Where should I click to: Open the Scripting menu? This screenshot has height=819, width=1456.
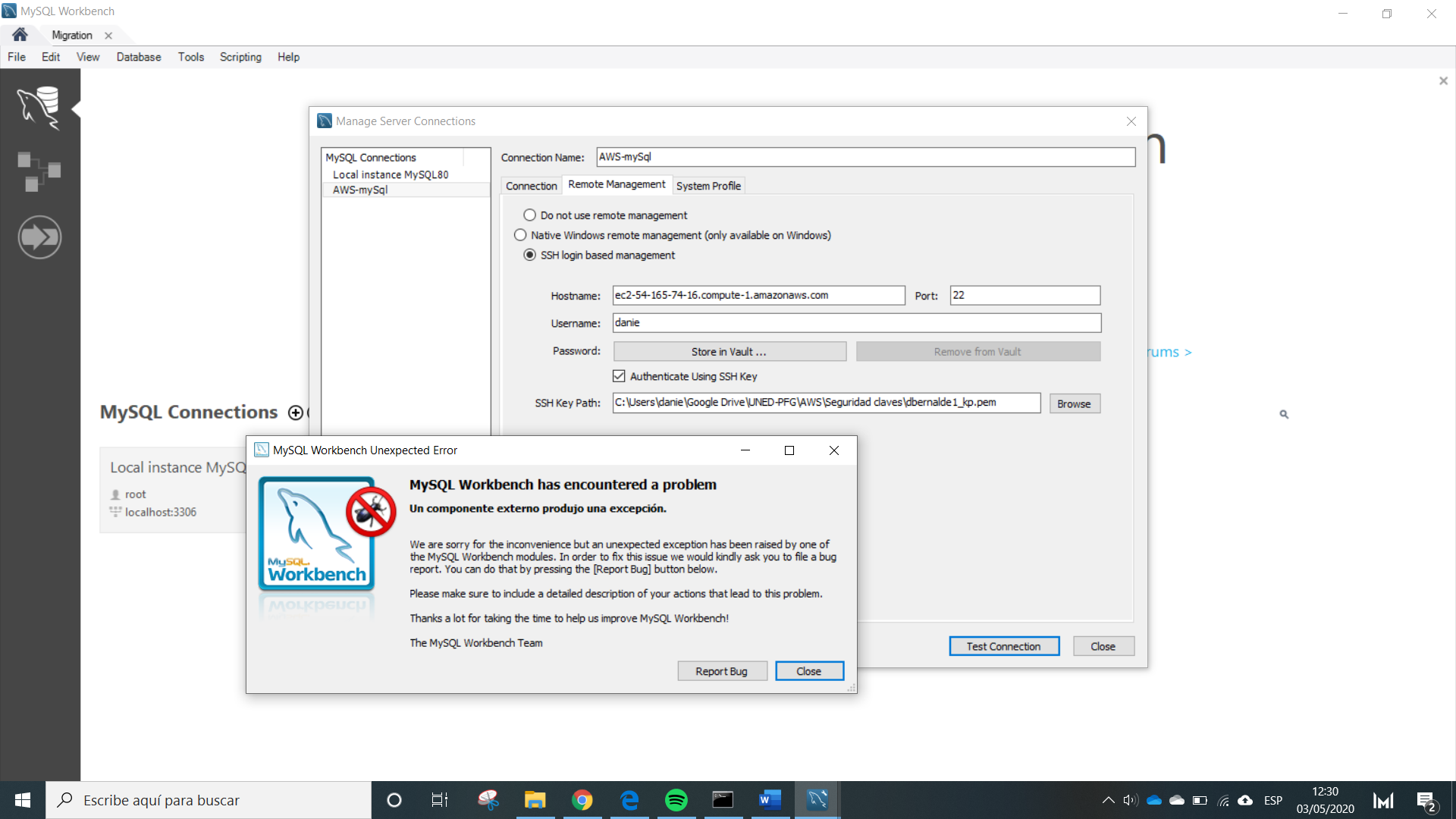pos(240,57)
